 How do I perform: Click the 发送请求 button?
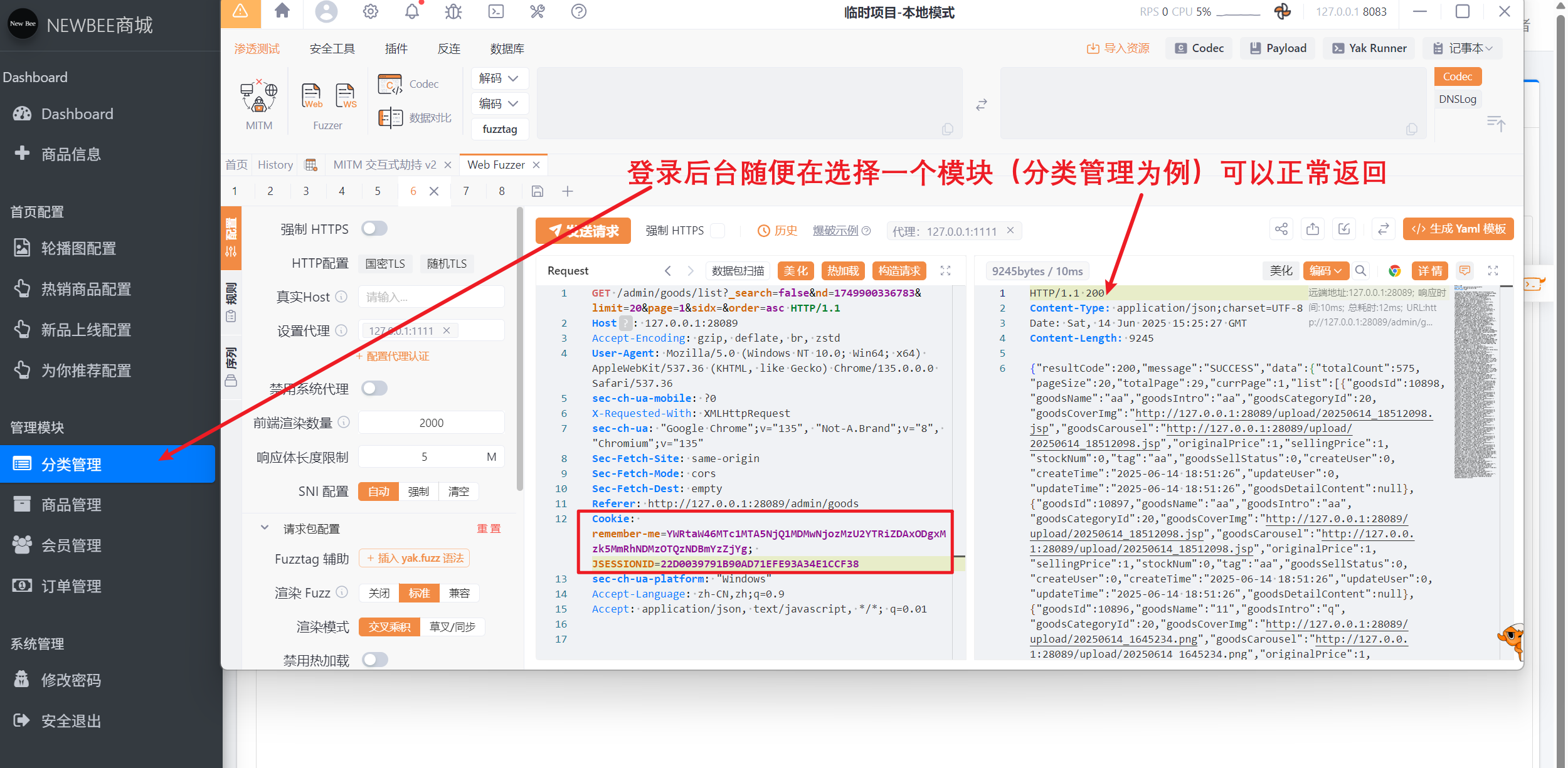pos(583,231)
